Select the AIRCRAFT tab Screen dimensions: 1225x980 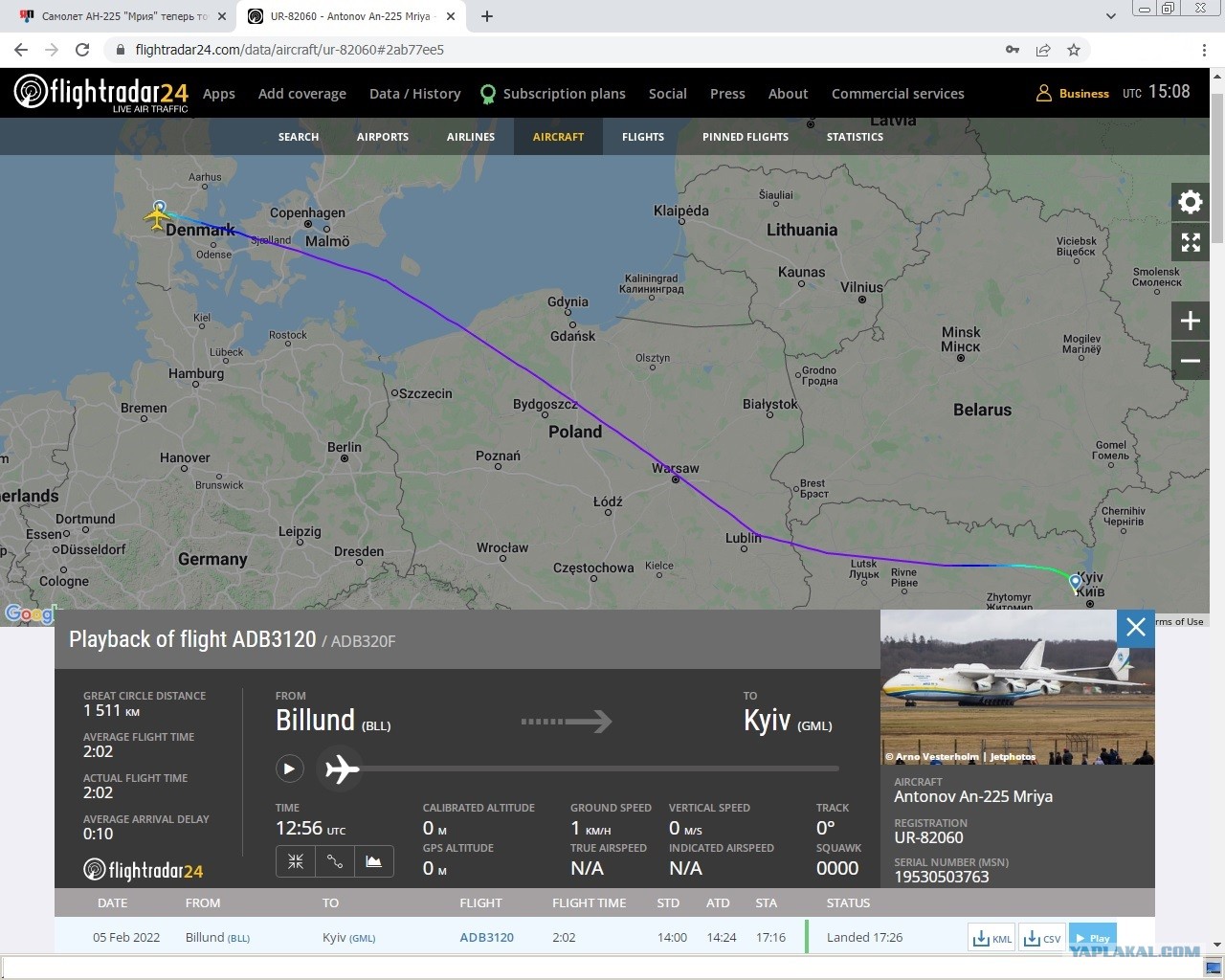click(x=559, y=137)
